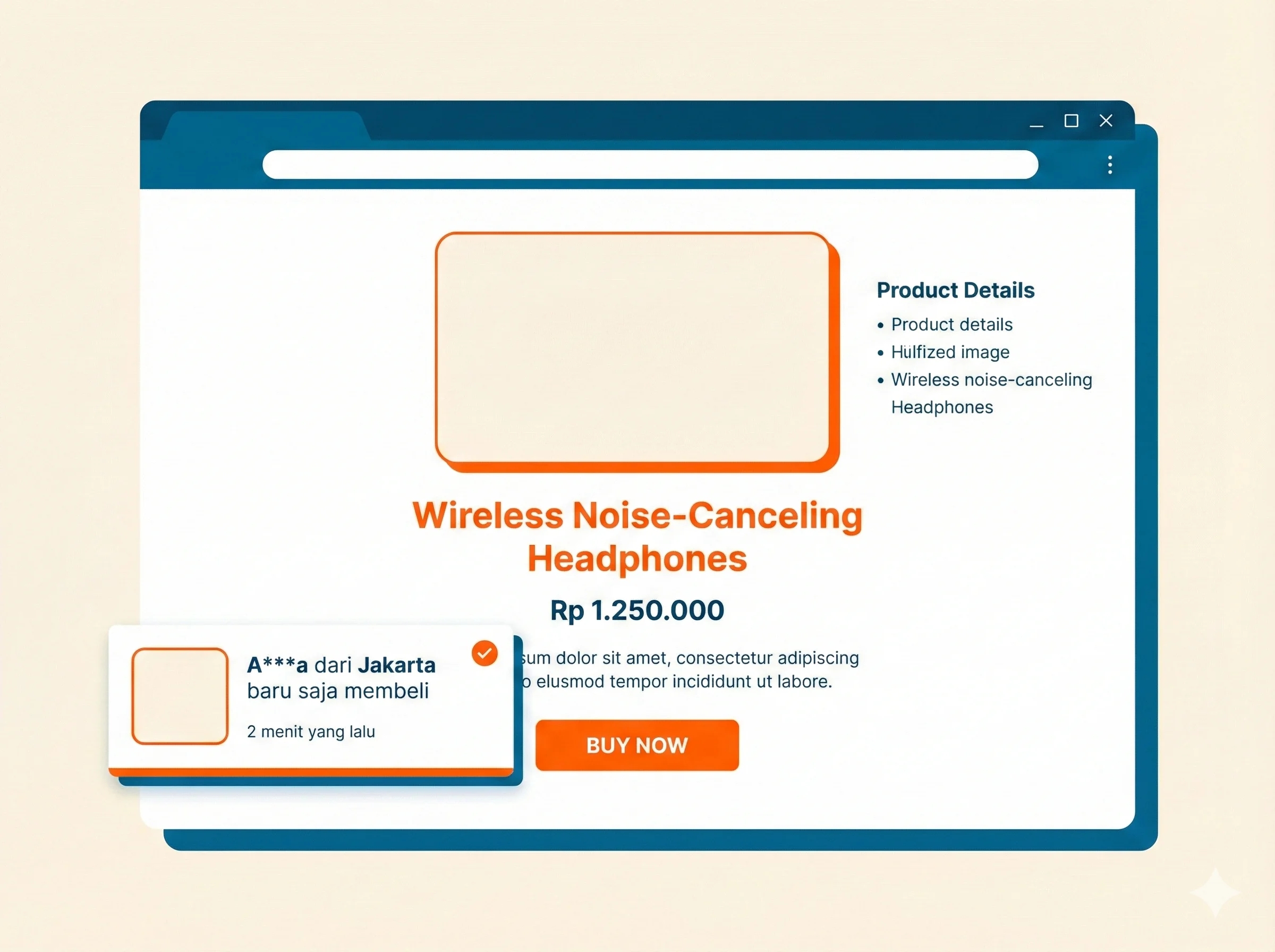1275x952 pixels.
Task: Click the large product image placeholder
Action: (632, 347)
